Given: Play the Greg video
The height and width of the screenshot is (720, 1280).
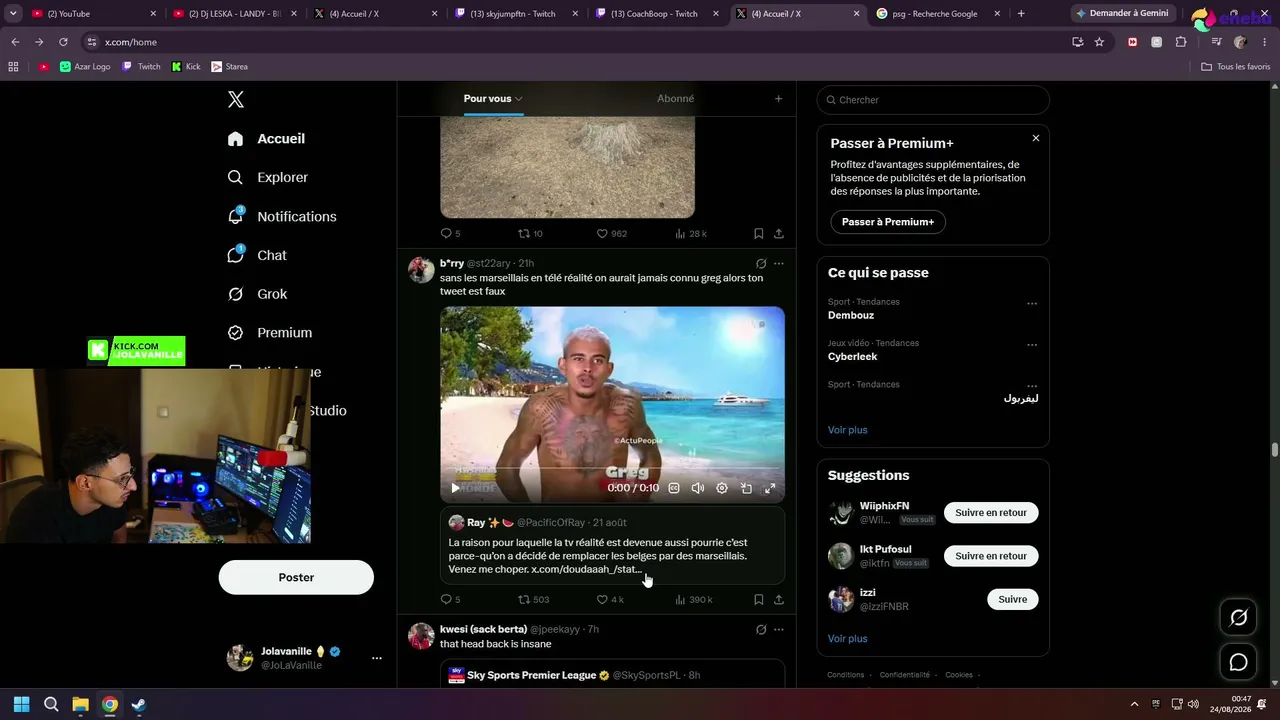Looking at the screenshot, I should [x=456, y=488].
